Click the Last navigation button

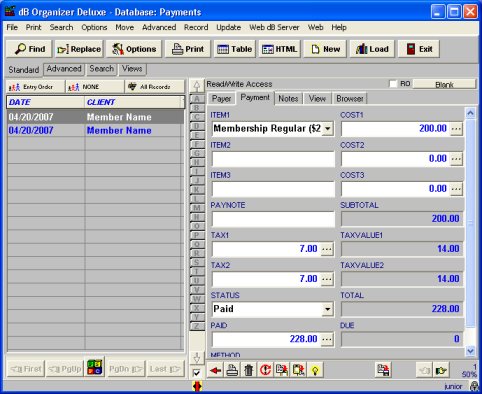pos(165,369)
